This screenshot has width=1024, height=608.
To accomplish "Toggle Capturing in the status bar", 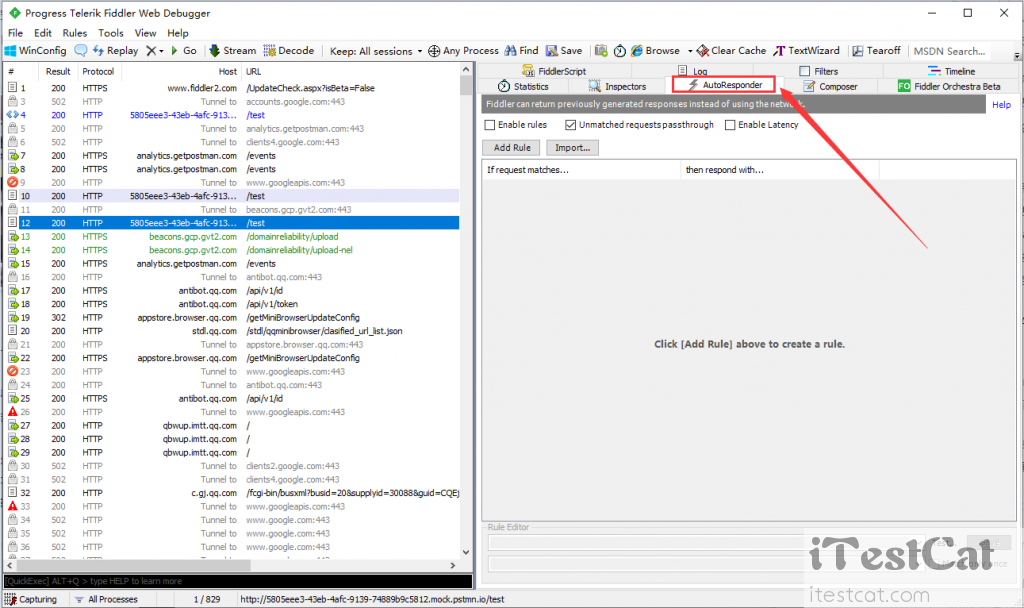I will pyautogui.click(x=31, y=600).
